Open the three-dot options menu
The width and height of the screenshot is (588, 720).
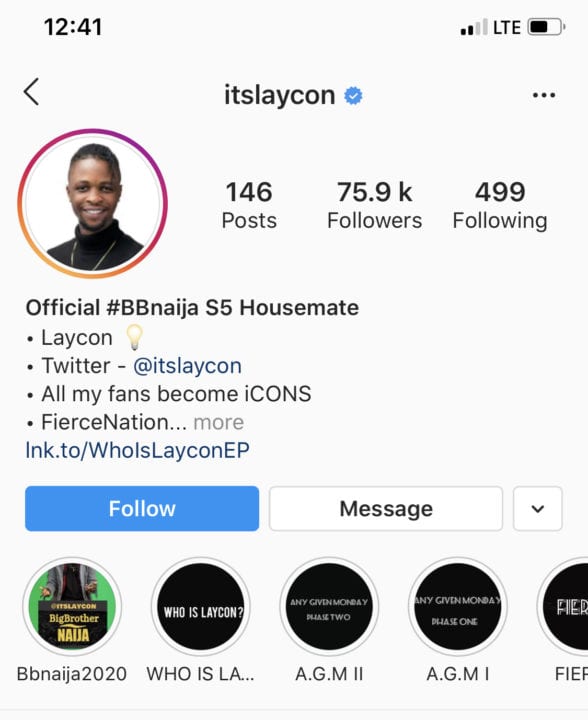click(x=544, y=95)
